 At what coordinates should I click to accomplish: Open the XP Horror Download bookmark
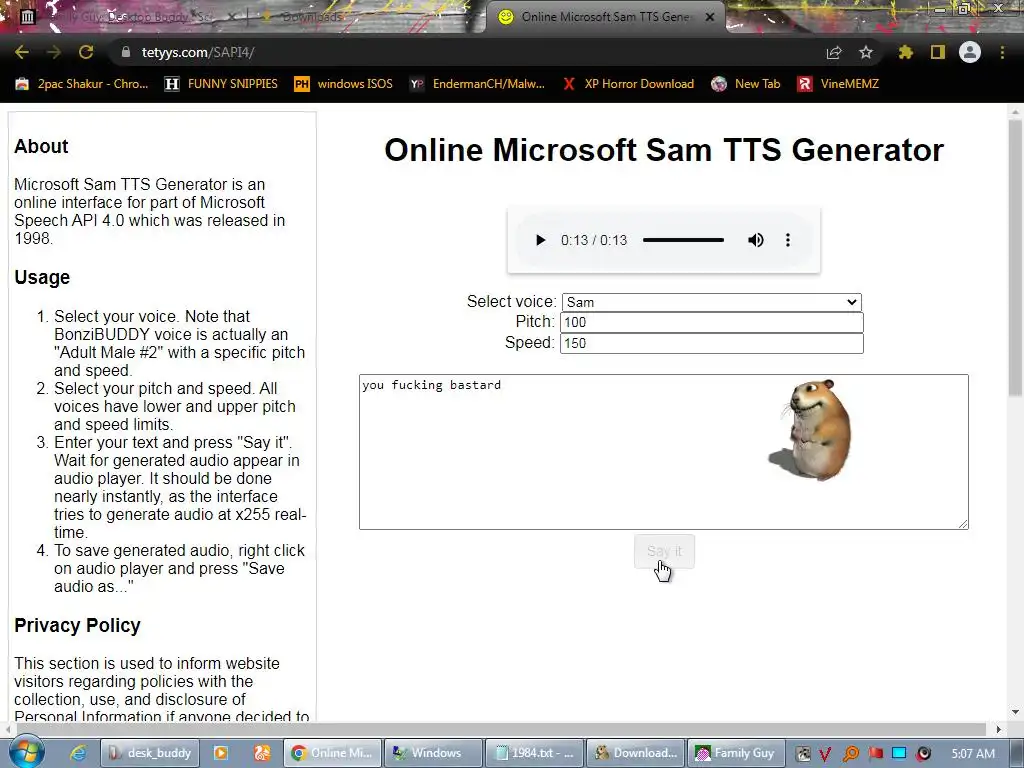pos(628,84)
